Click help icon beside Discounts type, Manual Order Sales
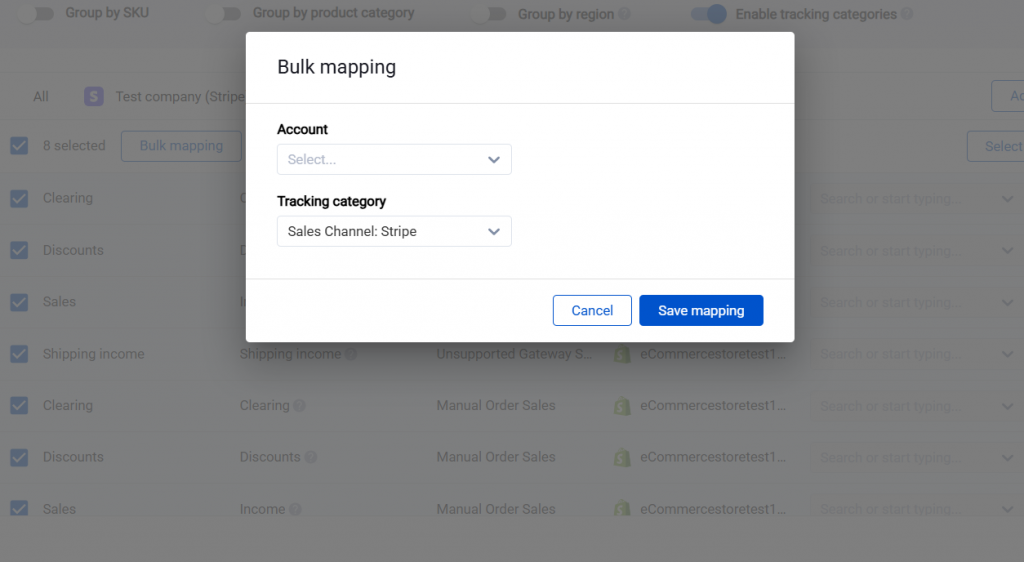This screenshot has width=1024, height=562. click(311, 458)
